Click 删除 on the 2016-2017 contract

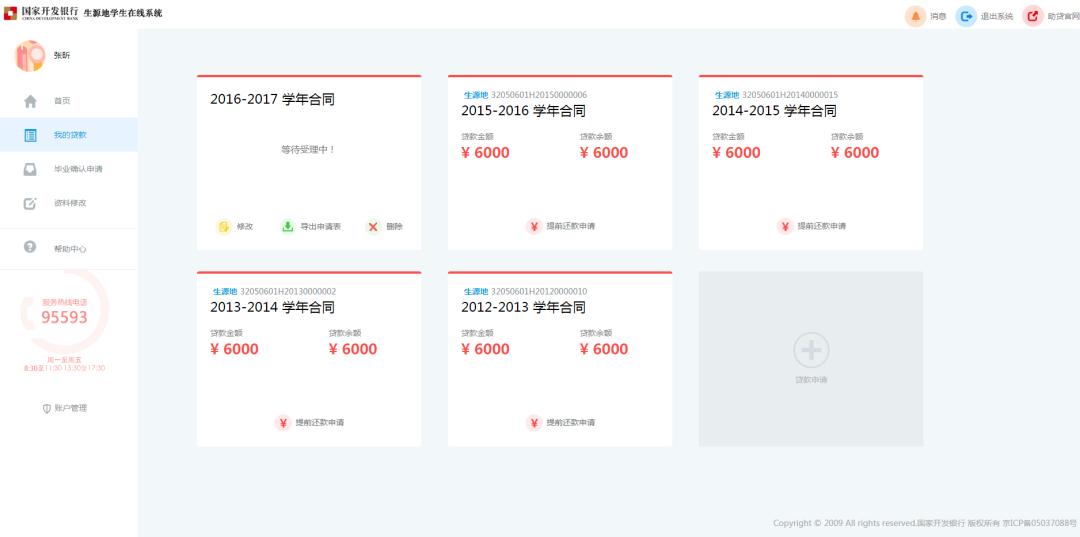click(395, 227)
